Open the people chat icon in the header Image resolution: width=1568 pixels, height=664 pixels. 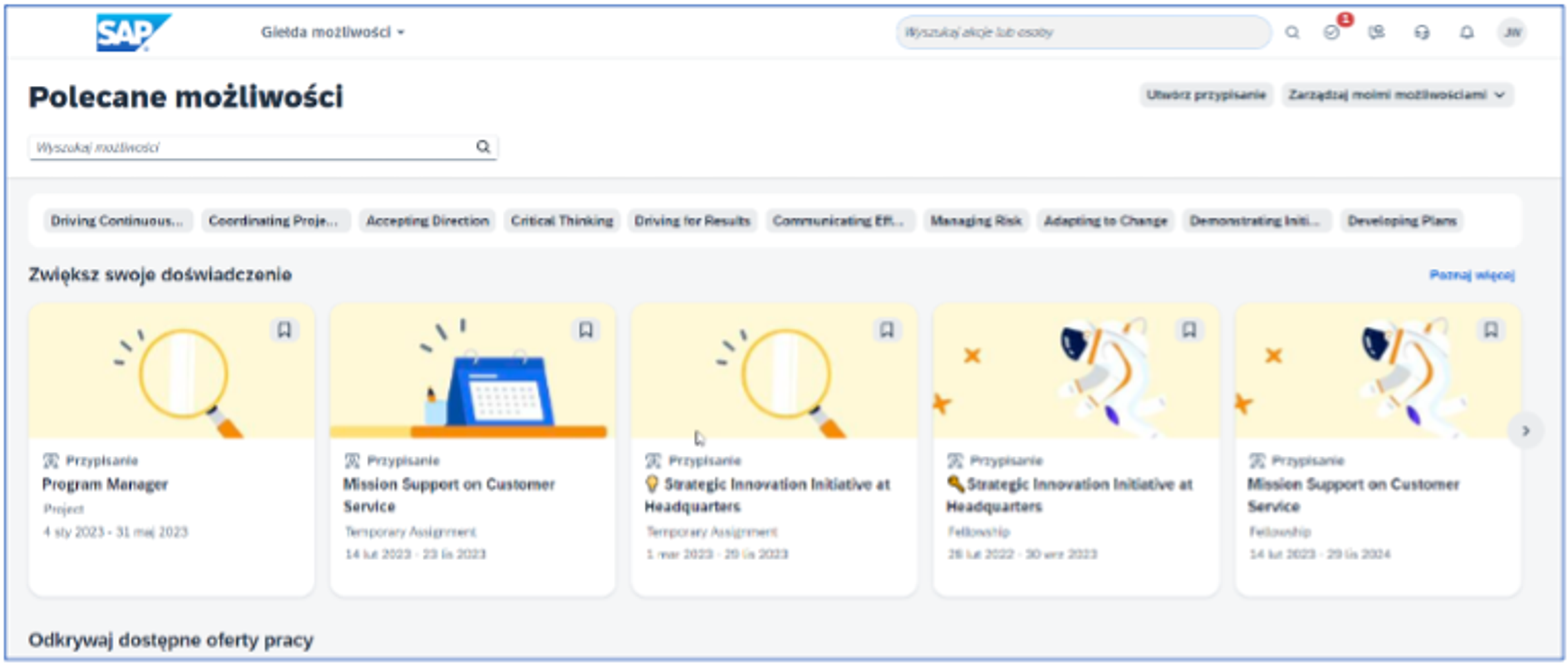click(1376, 32)
